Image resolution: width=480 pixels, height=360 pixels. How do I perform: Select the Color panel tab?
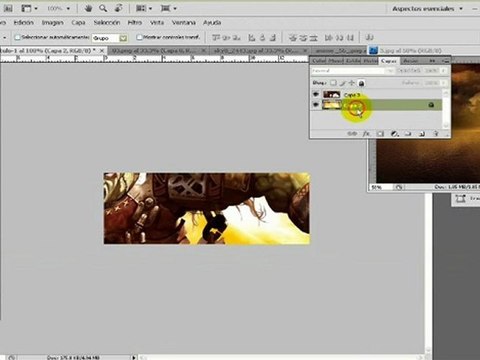pos(319,61)
